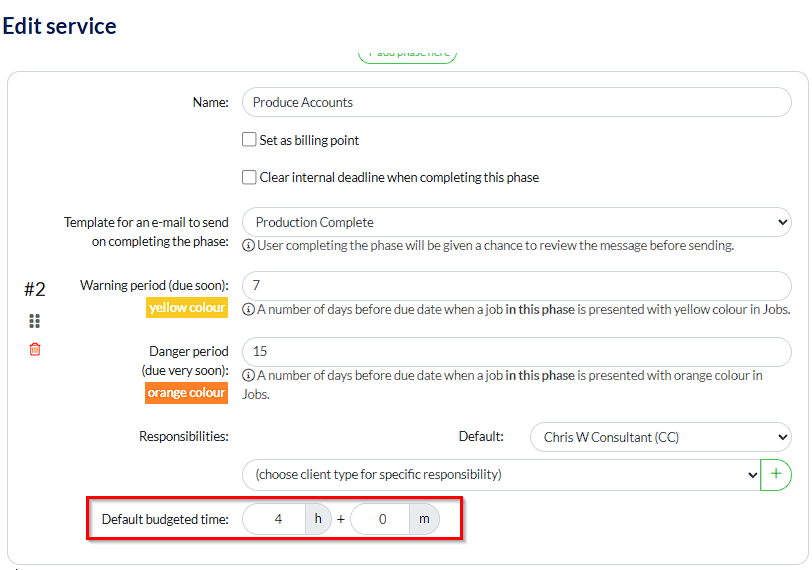Viewport: 812px width, 570px height.
Task: Delete phase #2 with the trash icon
Action: tap(35, 349)
